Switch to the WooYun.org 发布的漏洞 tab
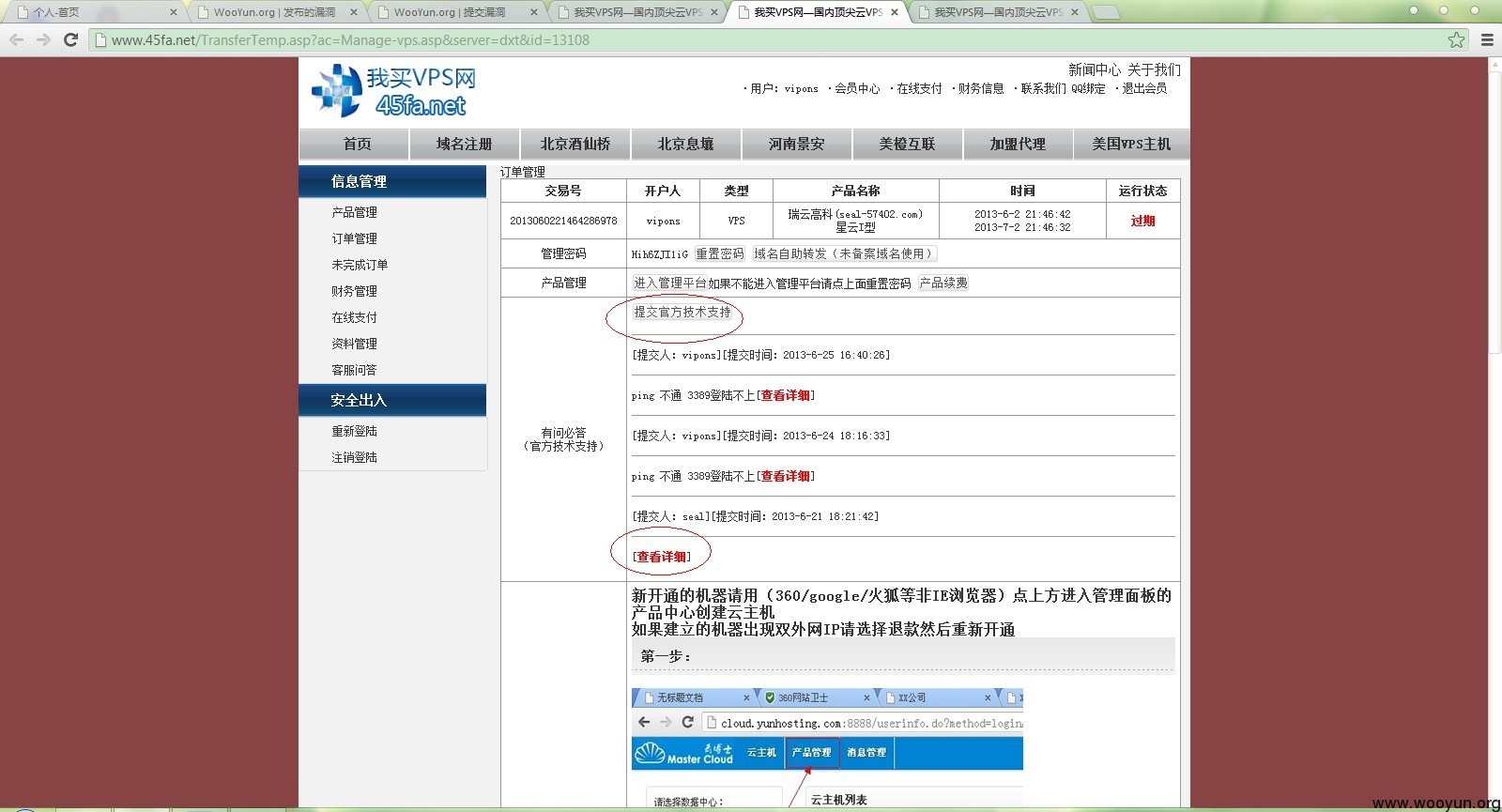This screenshot has height=812, width=1502. coord(274,12)
